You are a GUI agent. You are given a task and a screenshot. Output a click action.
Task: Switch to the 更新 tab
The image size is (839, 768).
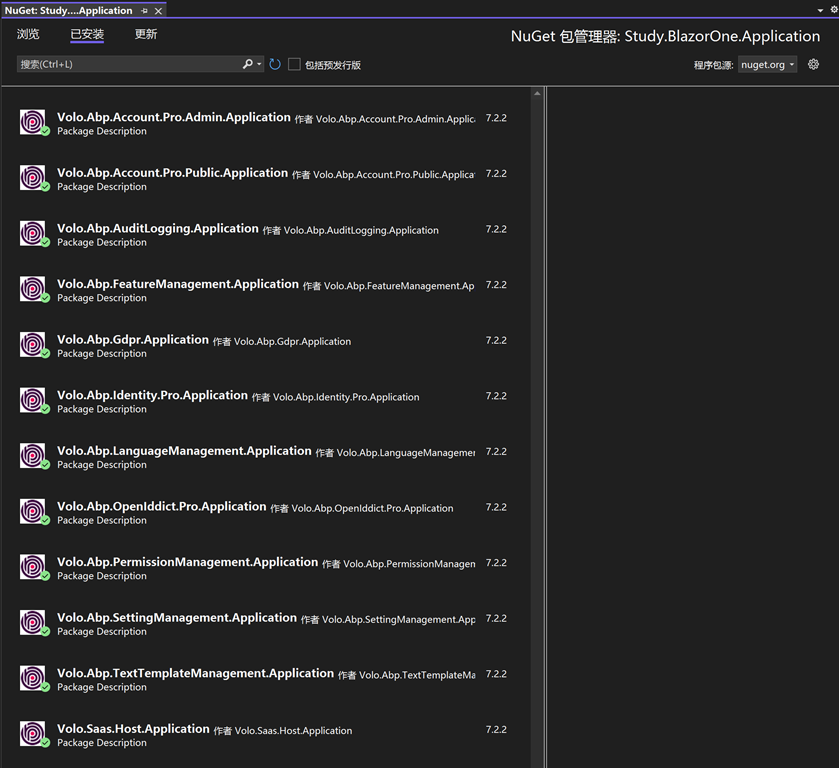(x=146, y=34)
